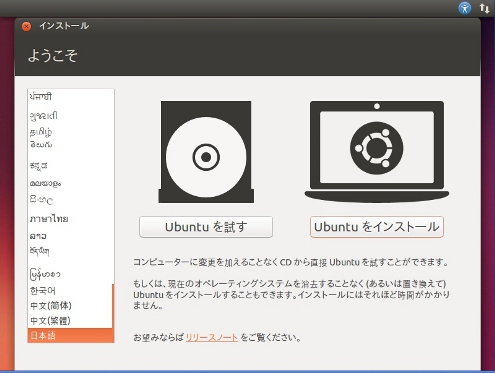Select the Burmese language entry
This screenshot has width=495, height=373.
coord(70,274)
